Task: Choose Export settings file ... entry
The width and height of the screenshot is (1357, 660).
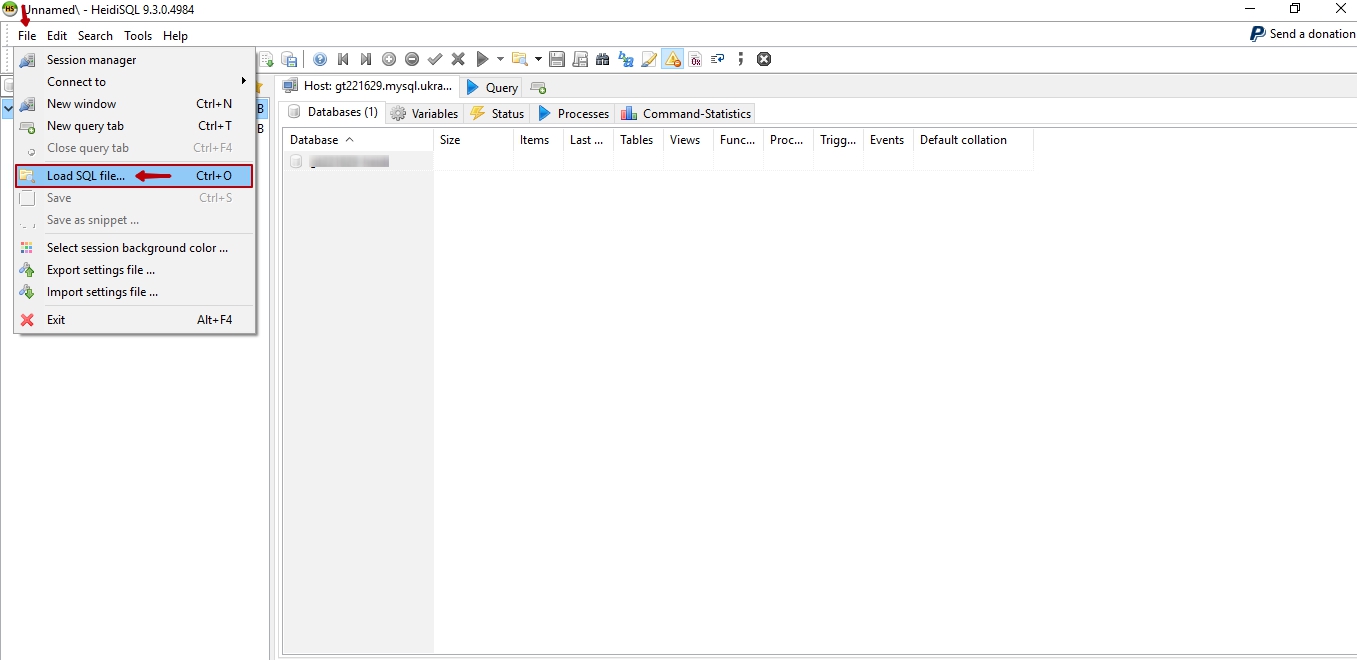Action: pyautogui.click(x=135, y=270)
